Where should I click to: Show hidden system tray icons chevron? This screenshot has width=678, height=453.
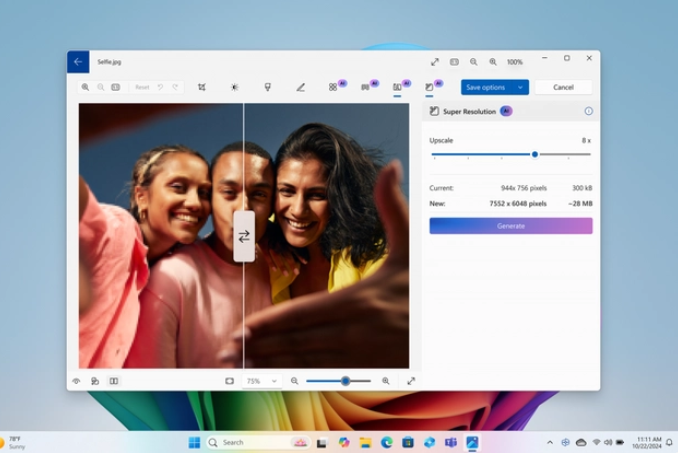click(550, 443)
